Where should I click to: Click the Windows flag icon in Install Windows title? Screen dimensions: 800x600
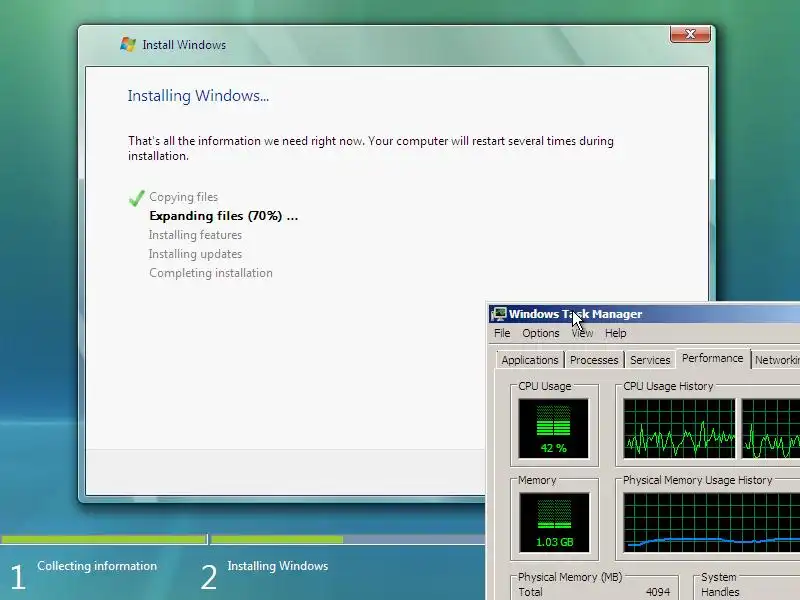point(128,44)
